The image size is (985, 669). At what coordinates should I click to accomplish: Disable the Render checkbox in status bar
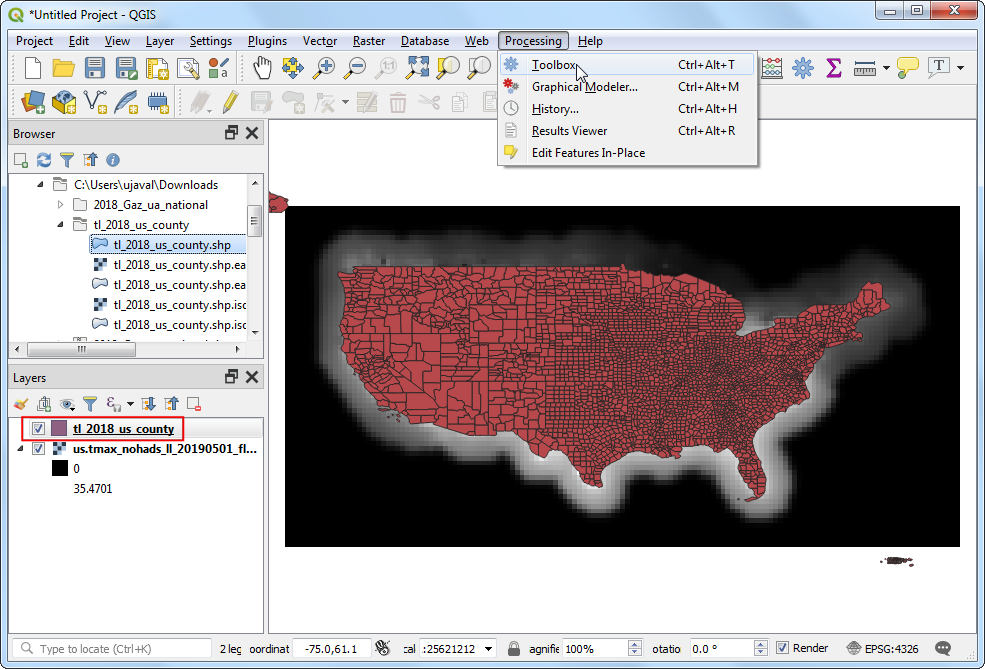(783, 648)
